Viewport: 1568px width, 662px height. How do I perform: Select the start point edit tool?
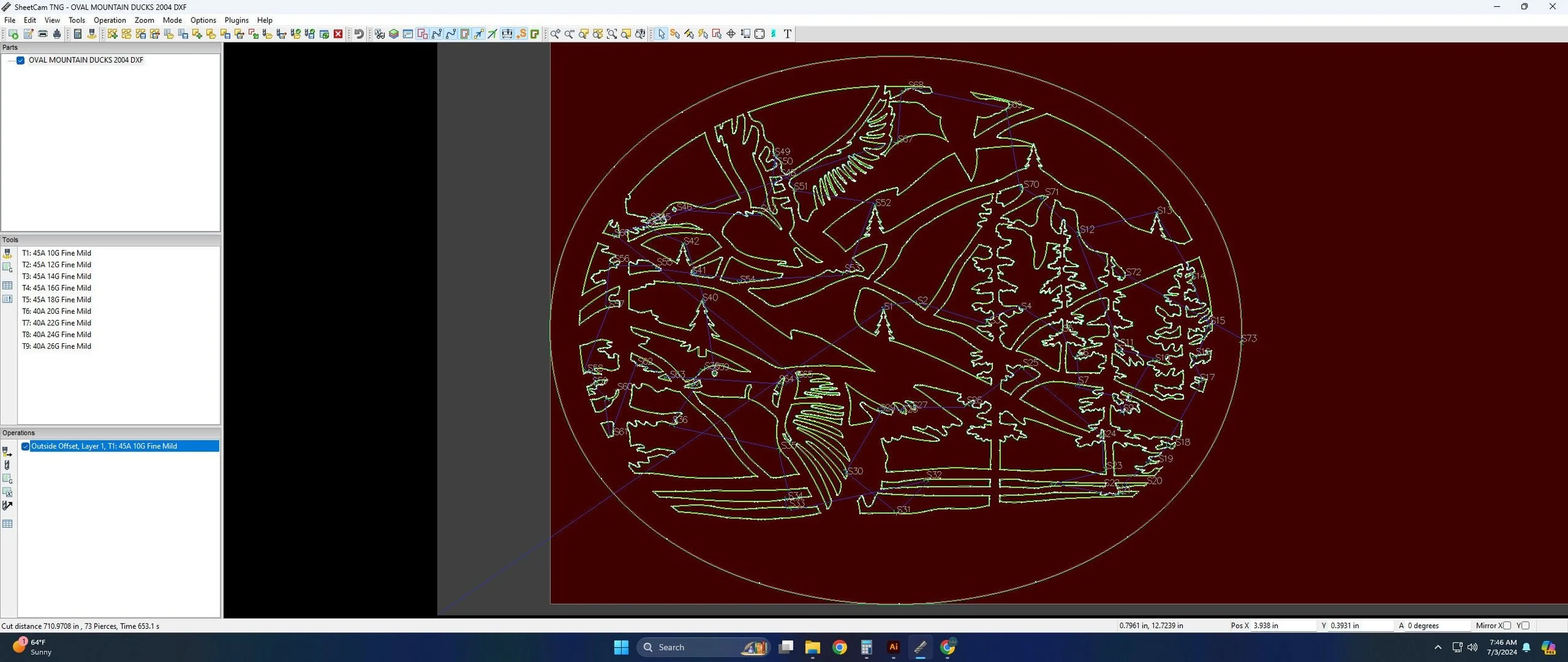pos(675,34)
